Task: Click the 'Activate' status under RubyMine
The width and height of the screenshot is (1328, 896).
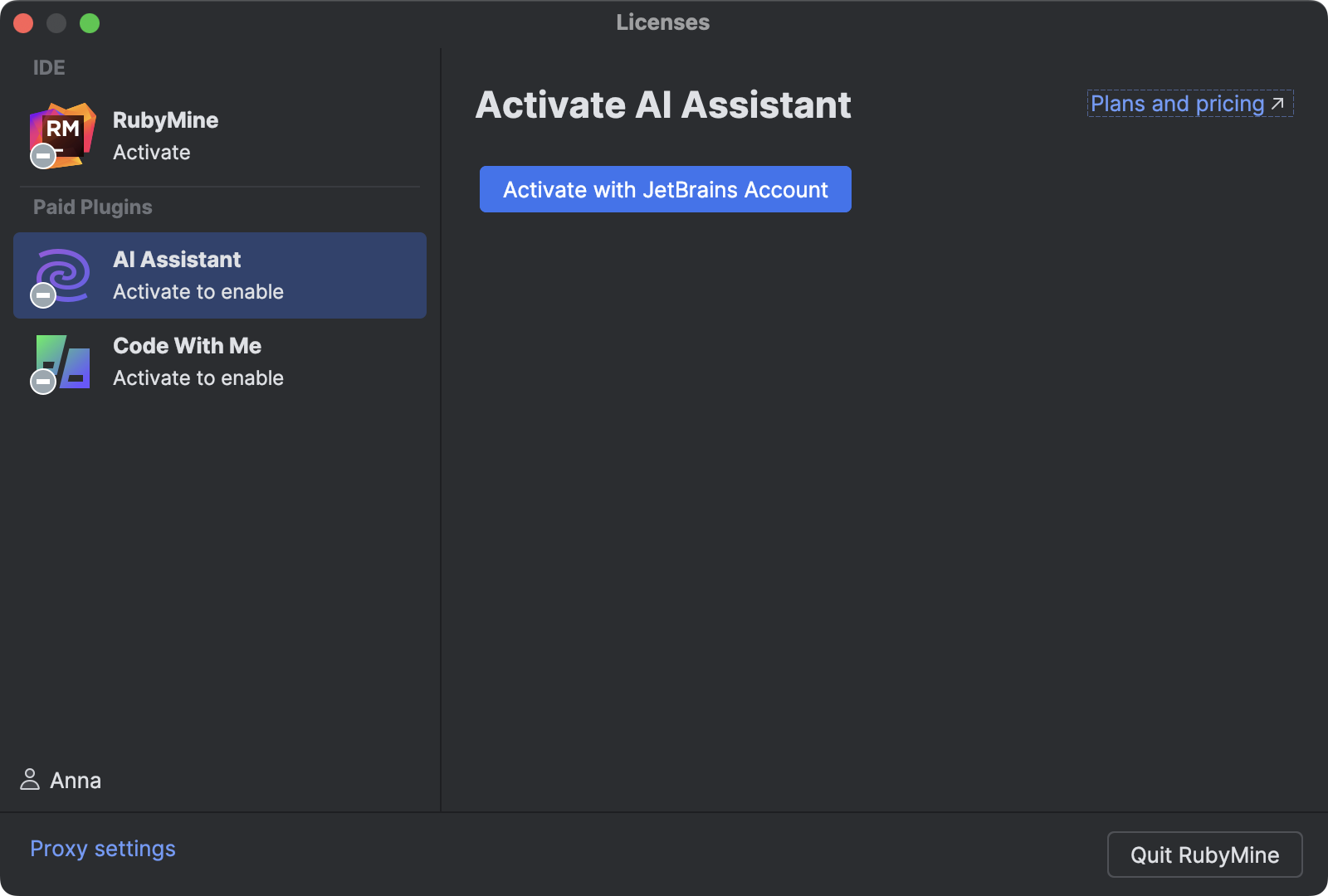Action: [152, 153]
